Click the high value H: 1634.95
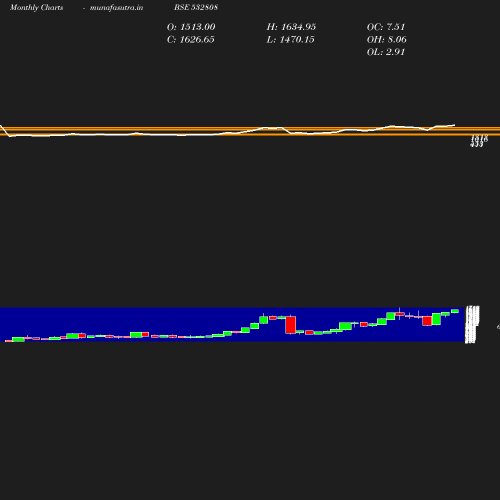The height and width of the screenshot is (500, 500). point(291,27)
